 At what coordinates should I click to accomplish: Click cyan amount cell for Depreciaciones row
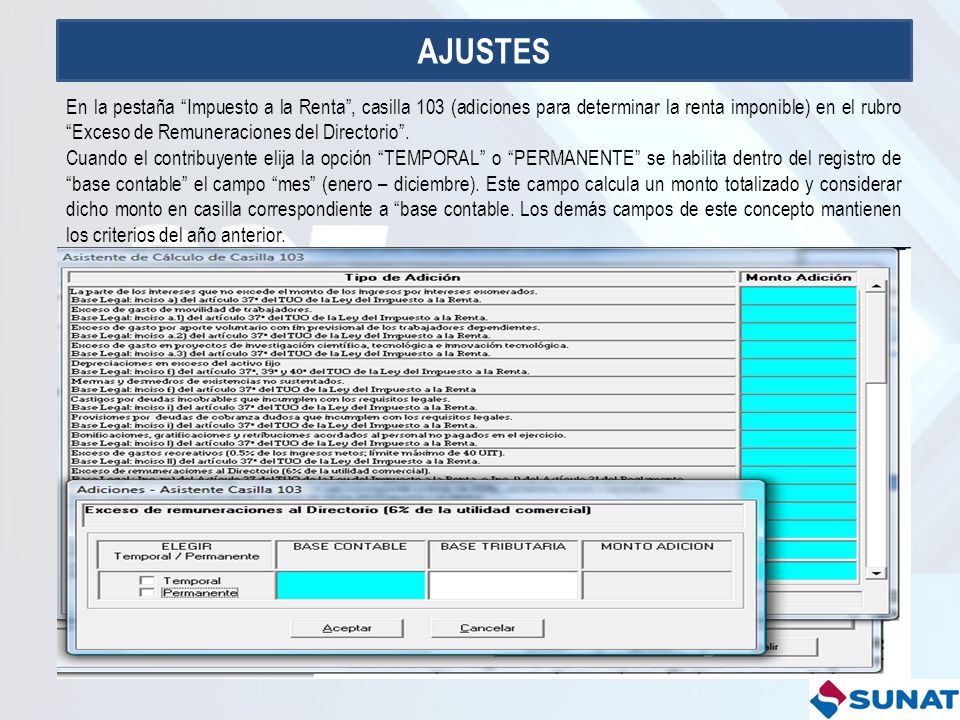point(798,367)
